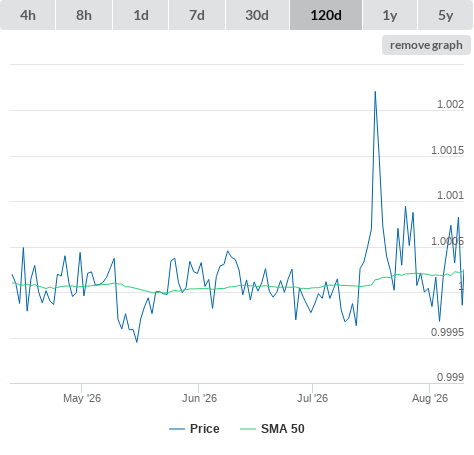Viewport: 474px width, 455px height.
Task: Click the price spike peak above 1.002
Action: tap(375, 92)
